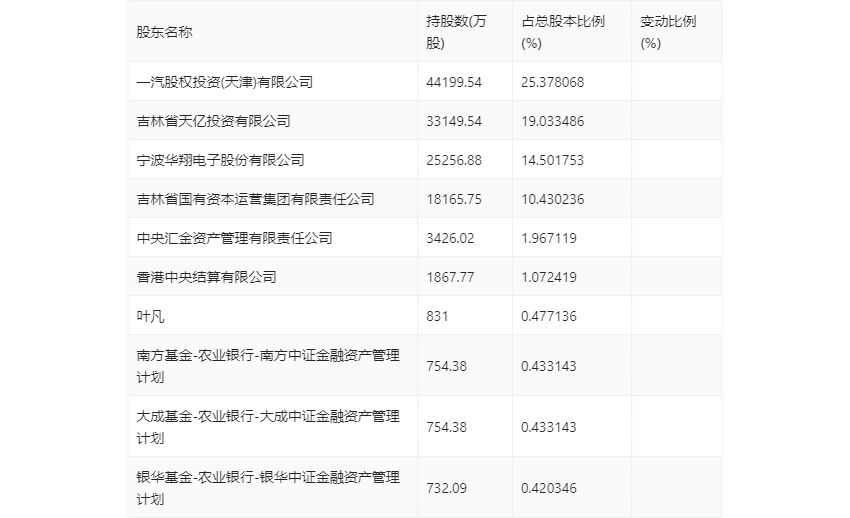Click holding value 33149.54
Screen dimensions: 850x518
point(454,121)
